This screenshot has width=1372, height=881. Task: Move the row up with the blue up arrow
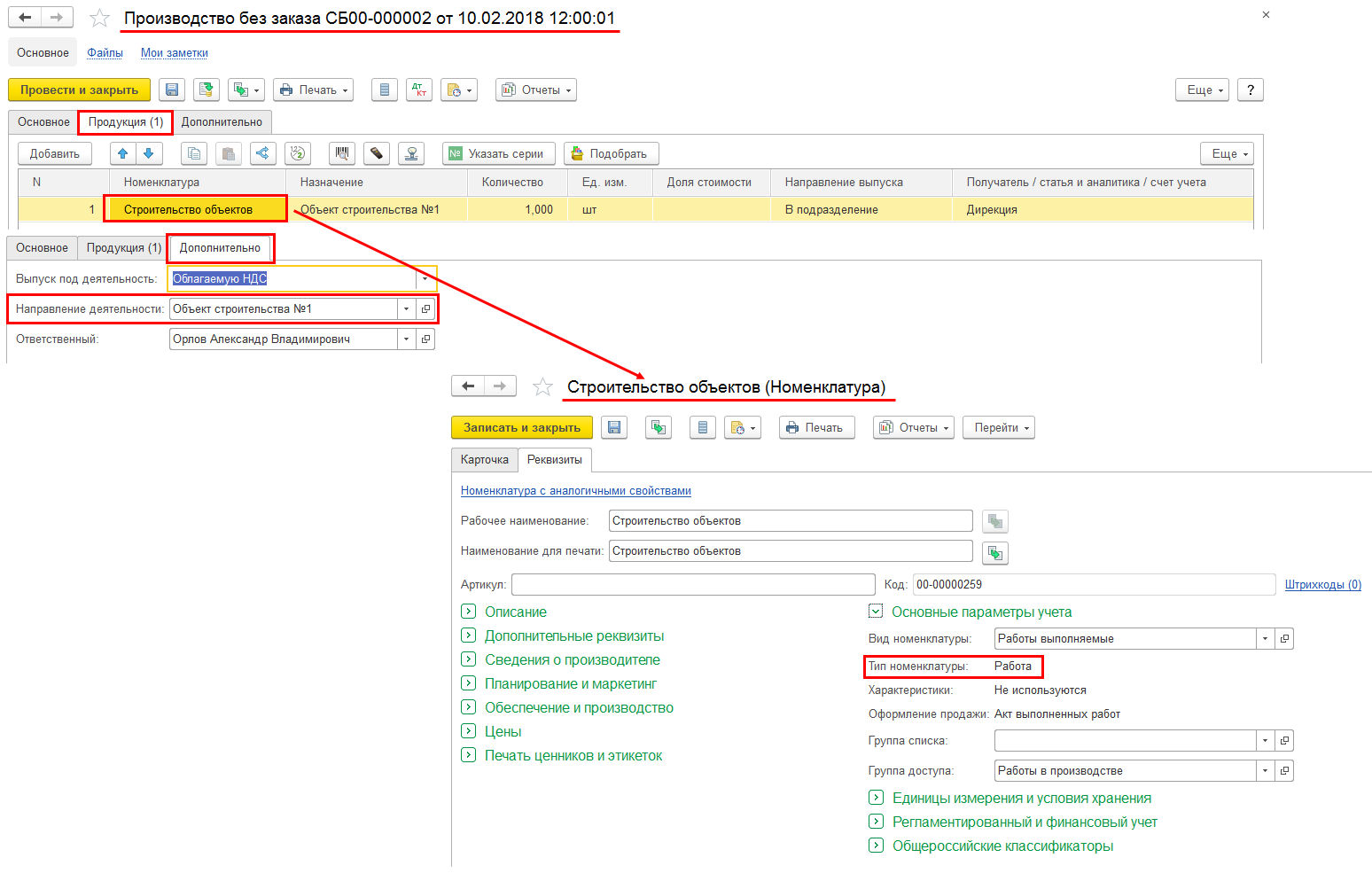[x=123, y=153]
